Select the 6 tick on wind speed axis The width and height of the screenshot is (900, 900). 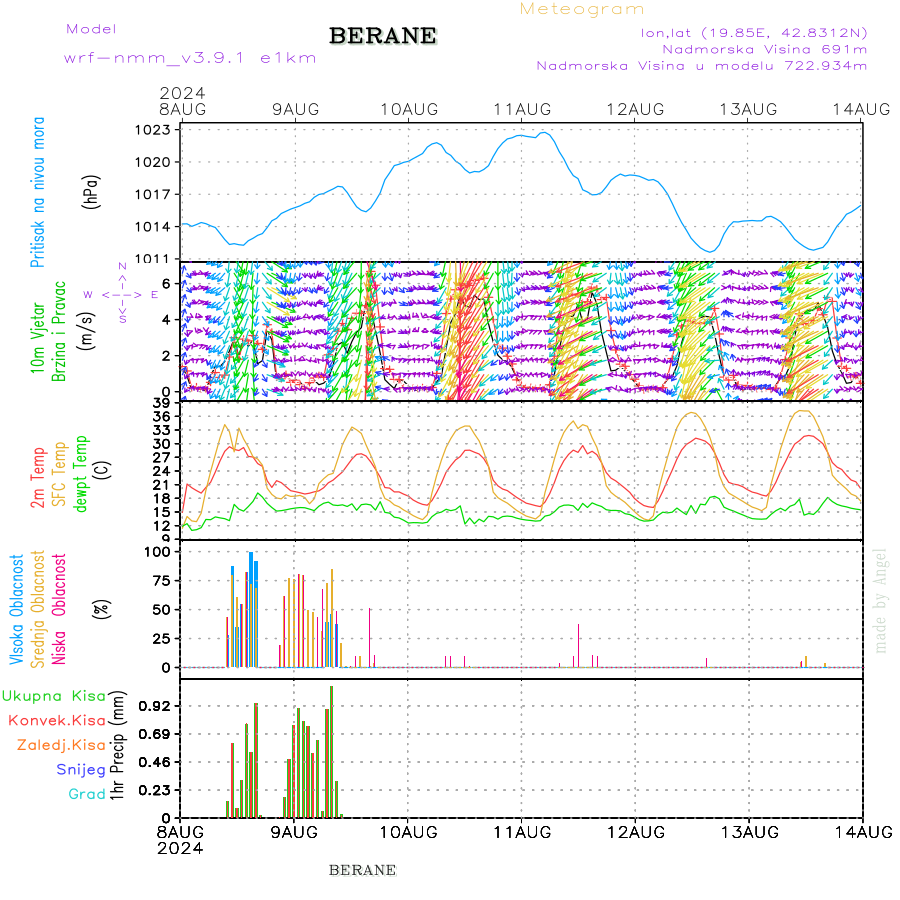(166, 284)
